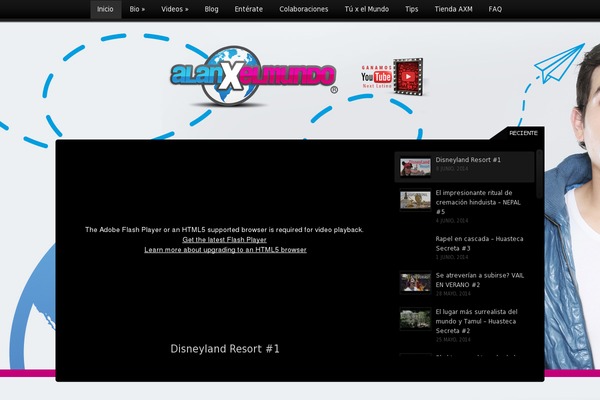600x400 pixels.
Task: Open Rapel en cascada - Huasteca Secreta #3
Action: [479, 243]
